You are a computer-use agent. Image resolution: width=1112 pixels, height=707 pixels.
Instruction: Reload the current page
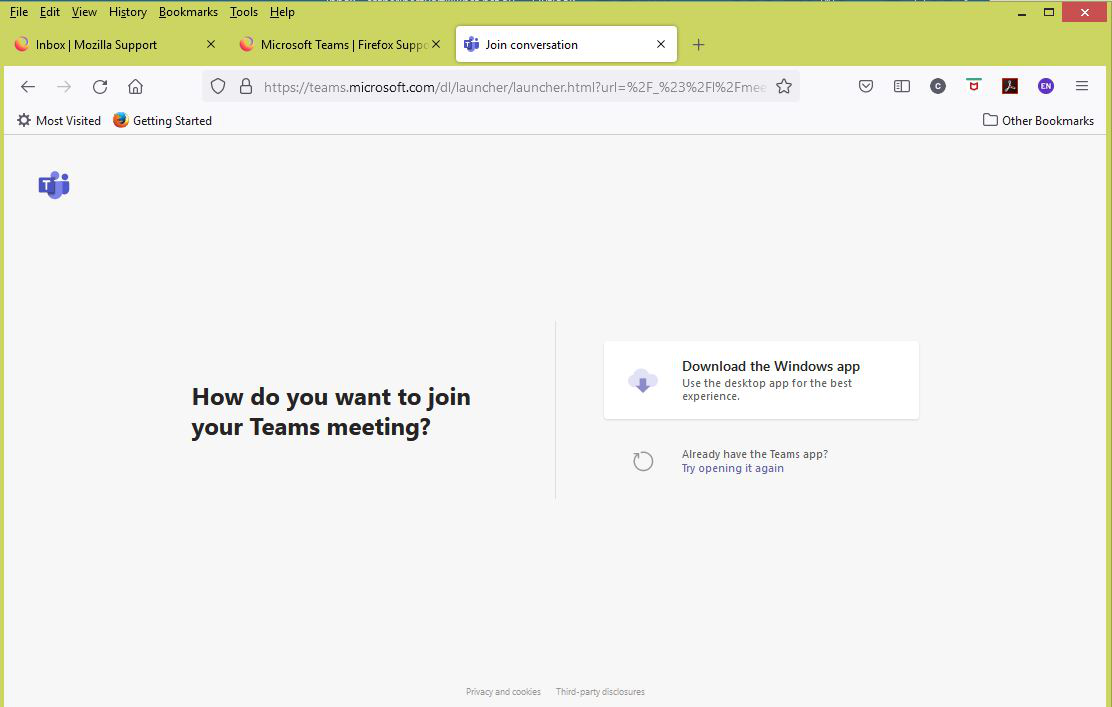point(100,87)
